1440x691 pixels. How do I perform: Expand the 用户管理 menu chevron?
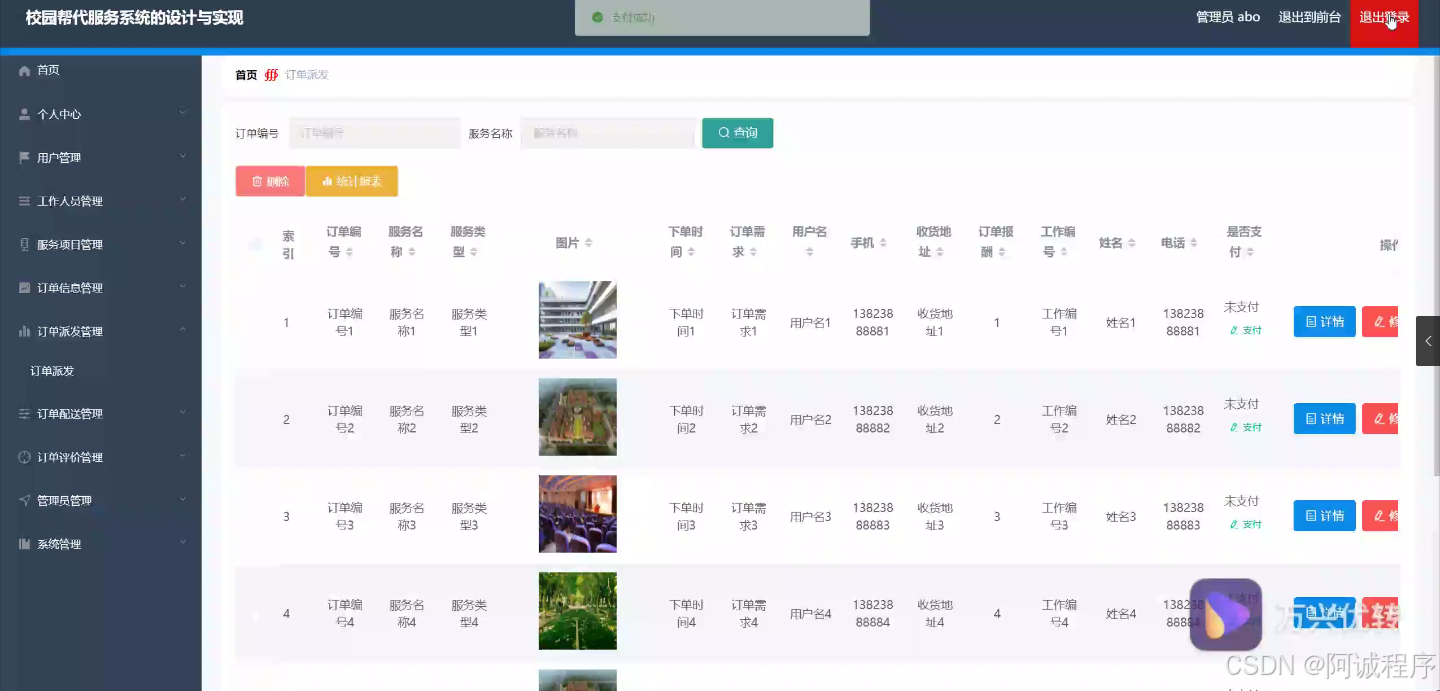click(183, 156)
